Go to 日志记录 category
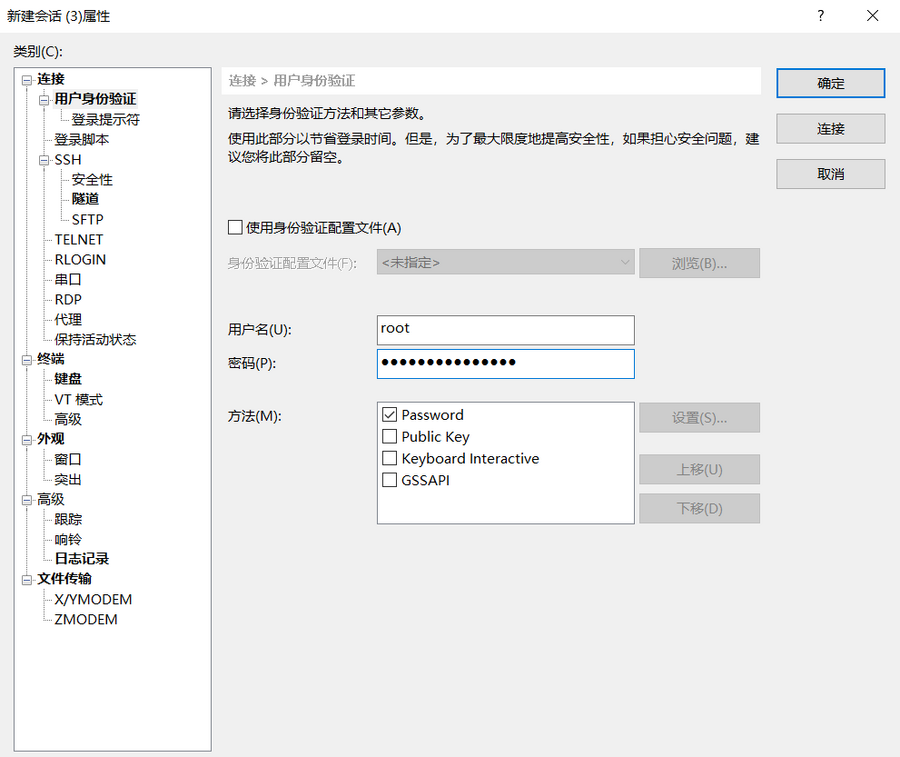This screenshot has height=757, width=900. click(81, 559)
